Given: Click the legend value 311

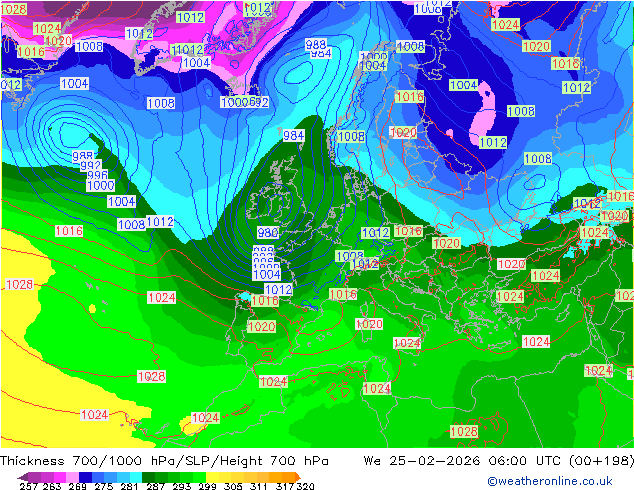Looking at the screenshot, I should tap(258, 486).
